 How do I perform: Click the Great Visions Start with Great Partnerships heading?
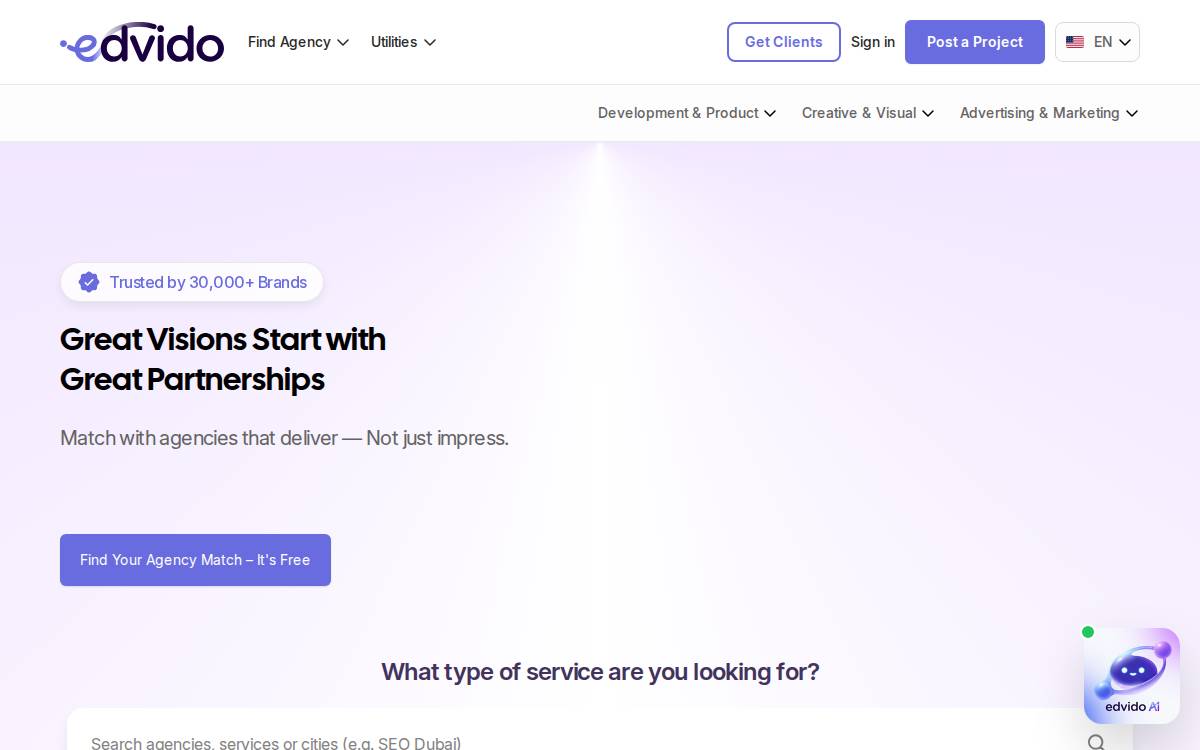click(223, 359)
